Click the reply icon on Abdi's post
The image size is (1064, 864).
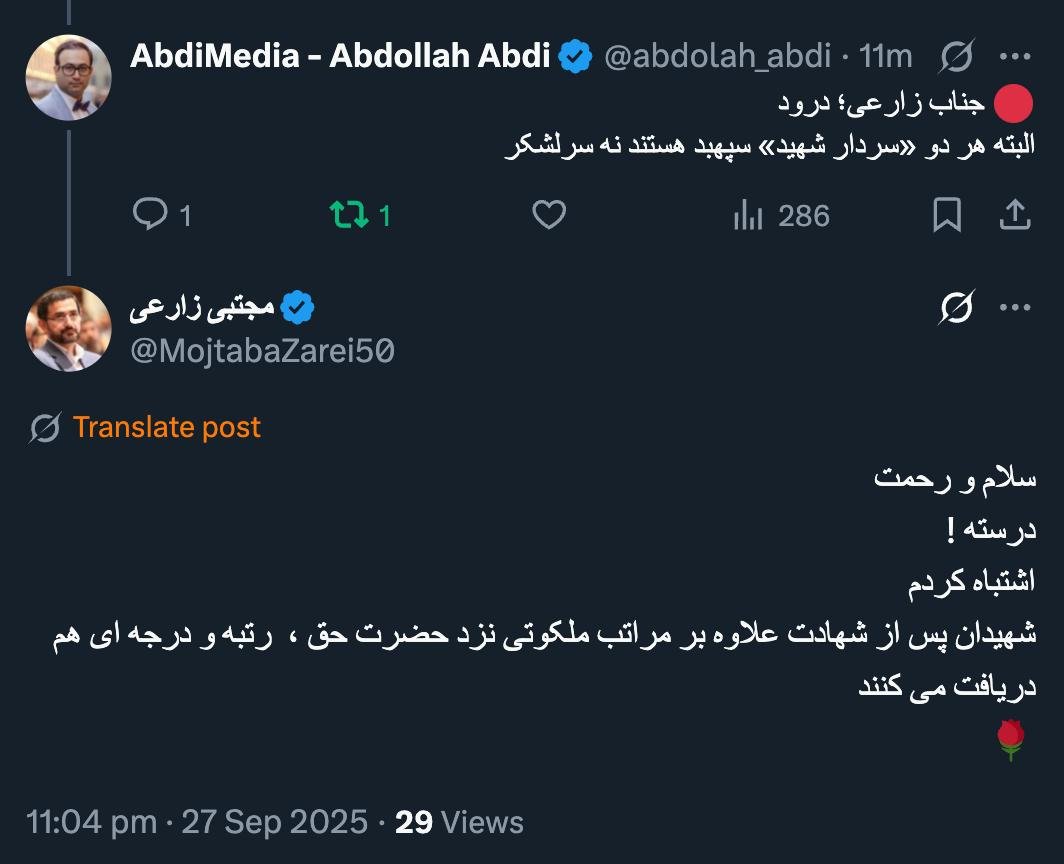pos(149,215)
